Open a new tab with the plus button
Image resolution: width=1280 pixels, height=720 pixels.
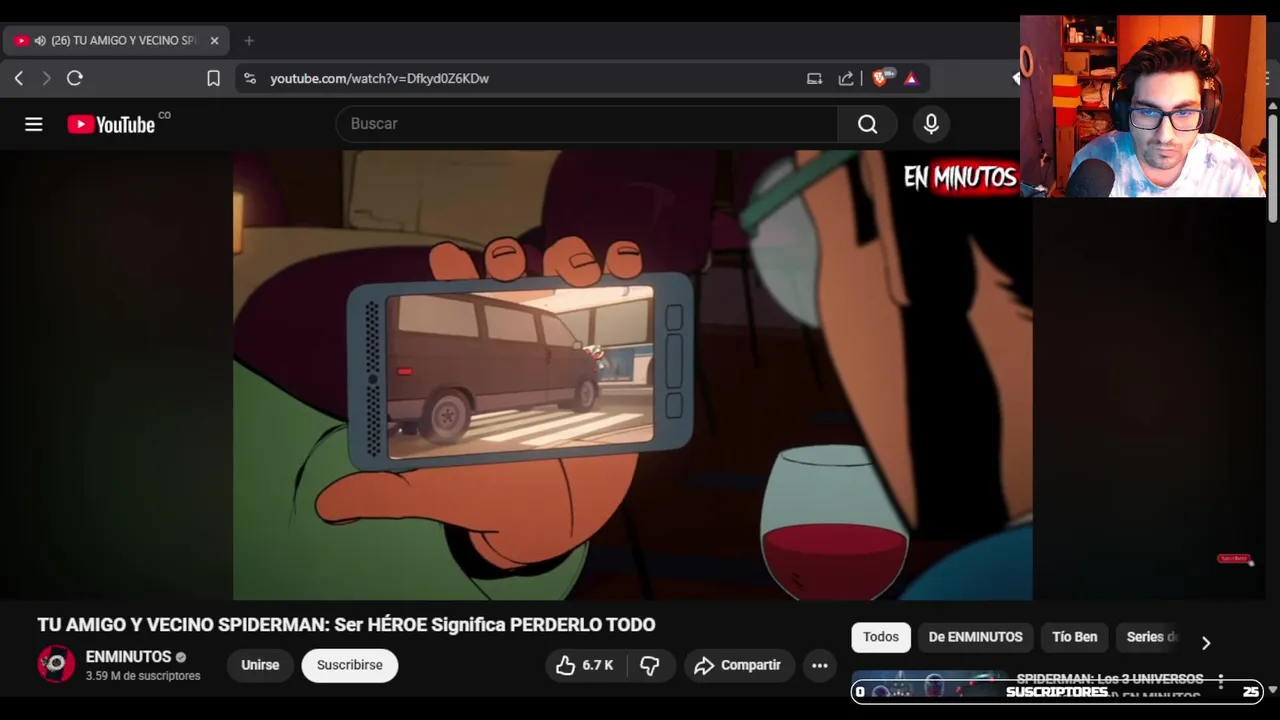pyautogui.click(x=249, y=41)
